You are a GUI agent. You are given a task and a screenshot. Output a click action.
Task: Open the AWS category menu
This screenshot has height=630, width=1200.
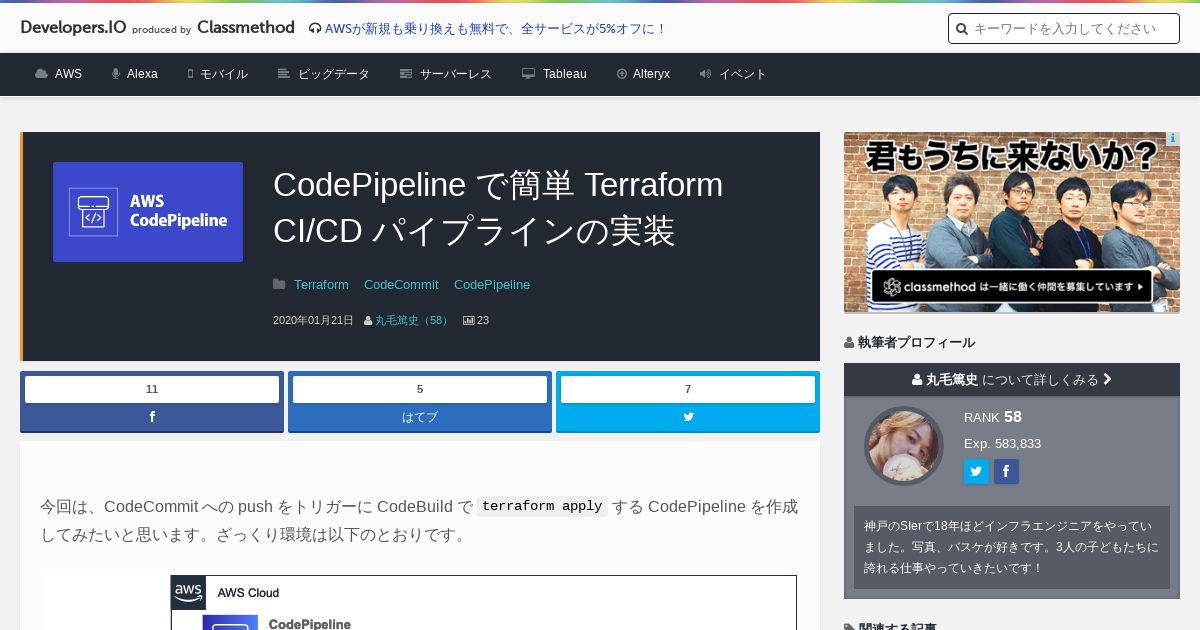point(58,74)
